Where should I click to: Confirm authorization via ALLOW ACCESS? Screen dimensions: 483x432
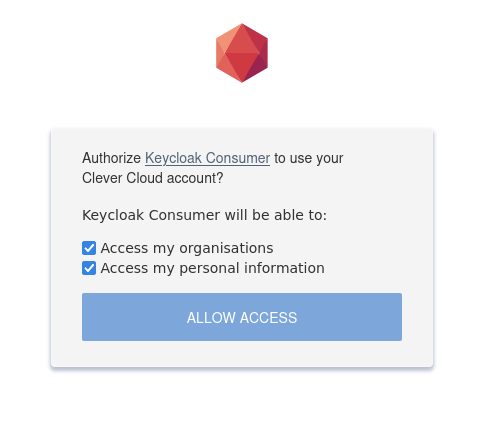point(242,317)
